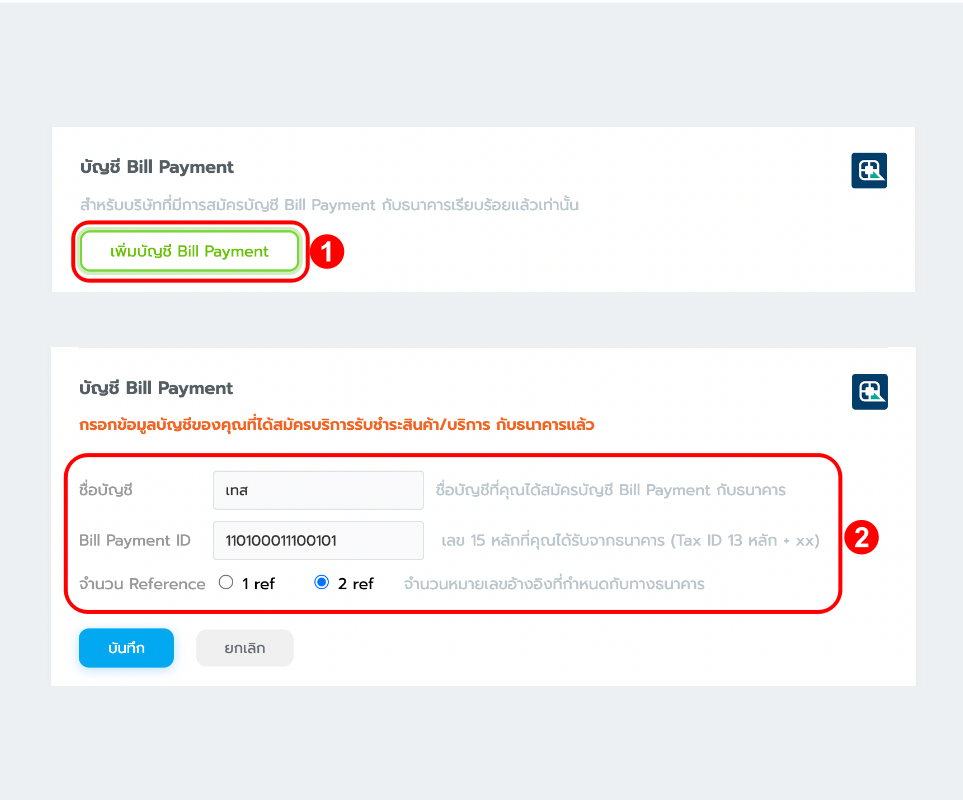Click the hint text beside the ชื่อบัญชี field
The image size is (963, 800).
(x=611, y=490)
